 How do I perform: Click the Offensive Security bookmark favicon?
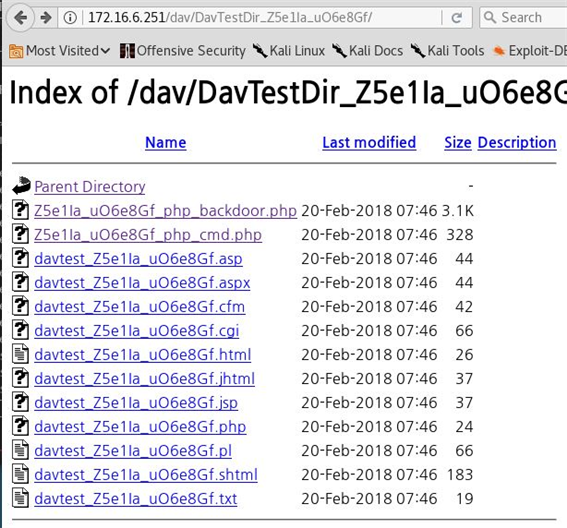127,51
